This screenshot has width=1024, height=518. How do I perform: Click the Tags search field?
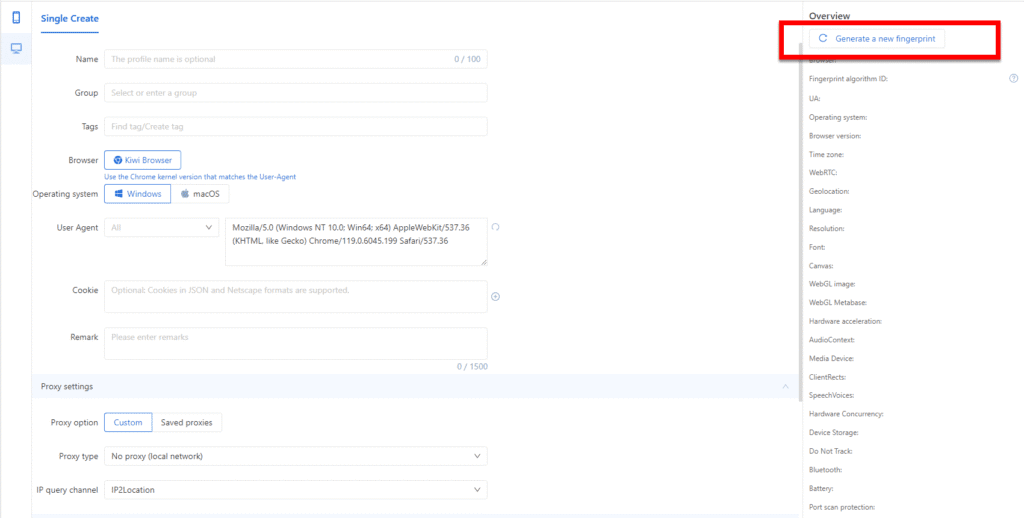pos(296,127)
